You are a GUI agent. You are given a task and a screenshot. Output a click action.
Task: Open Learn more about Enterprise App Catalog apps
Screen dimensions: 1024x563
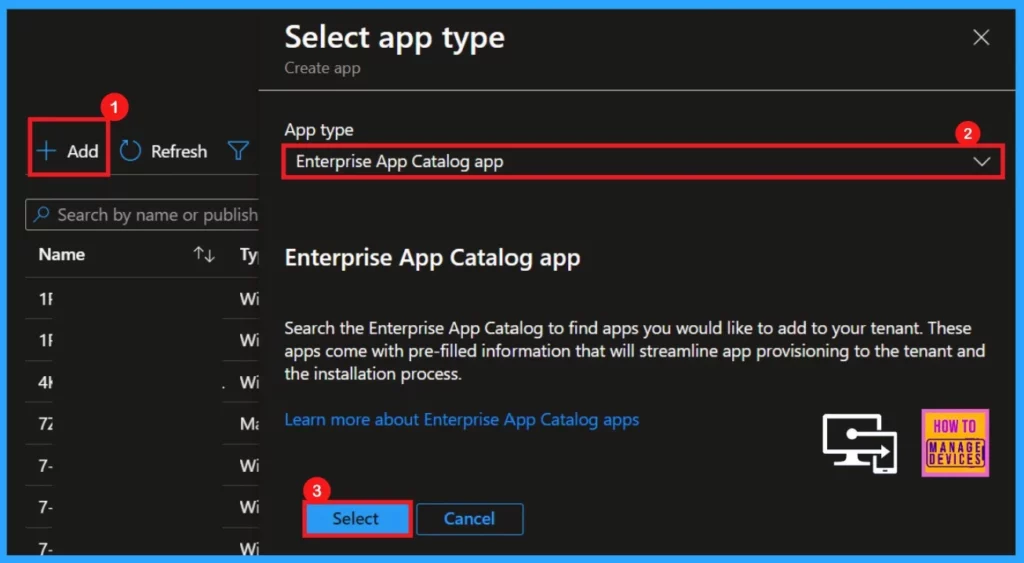point(462,419)
